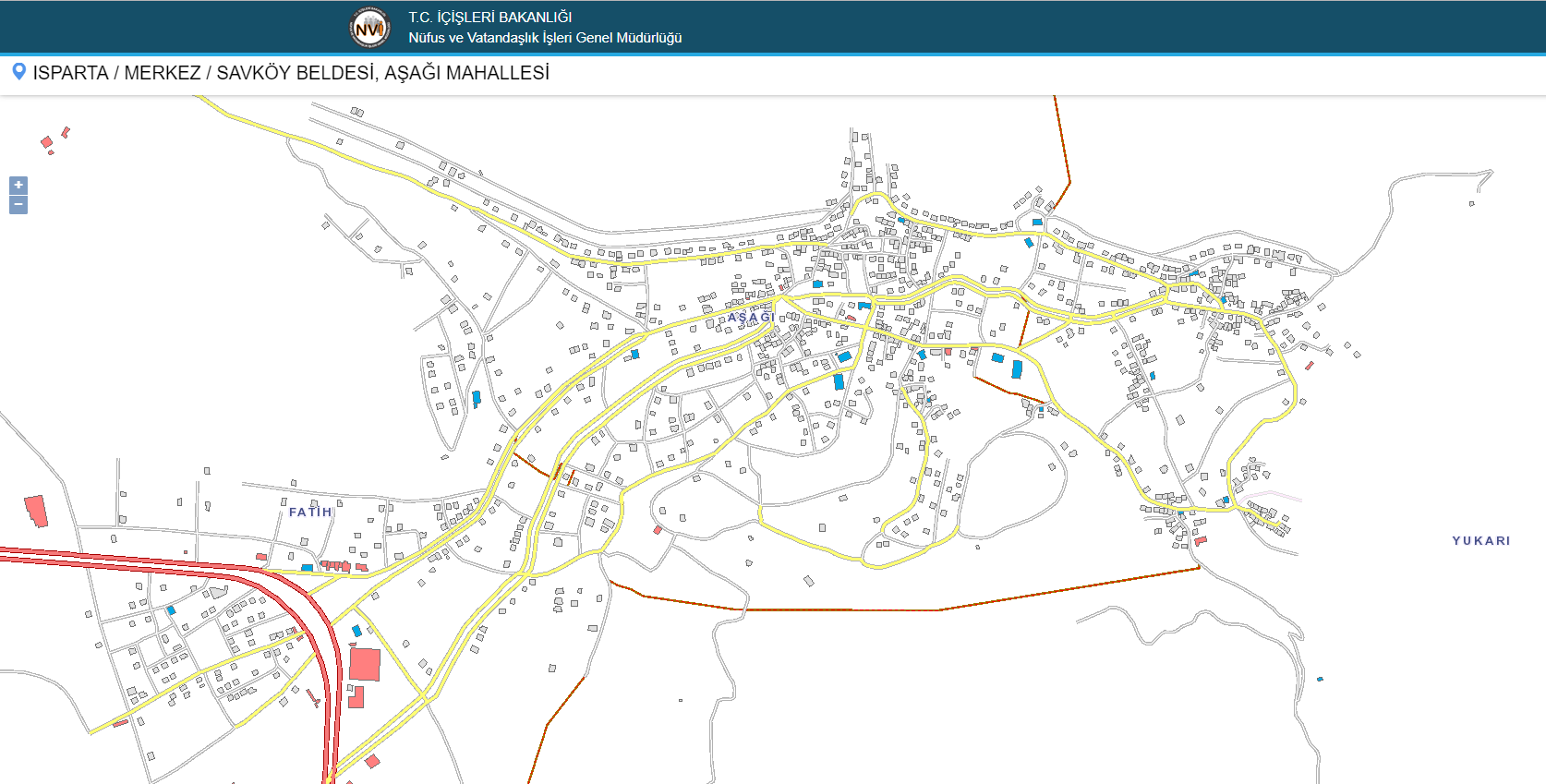Viewport: 1546px width, 784px height.
Task: Click the red building below the large red square
Action: (x=356, y=696)
